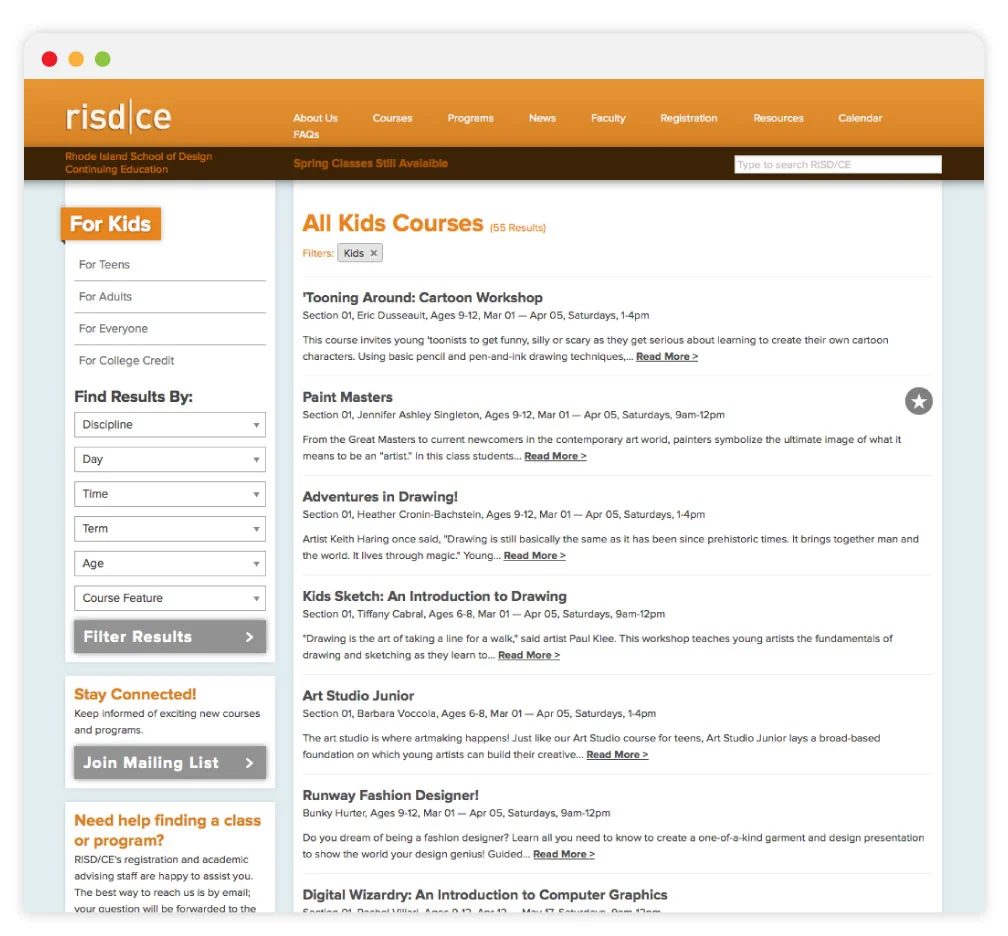Click the search RISD/CE input field
The width and height of the screenshot is (1008, 936).
[838, 165]
